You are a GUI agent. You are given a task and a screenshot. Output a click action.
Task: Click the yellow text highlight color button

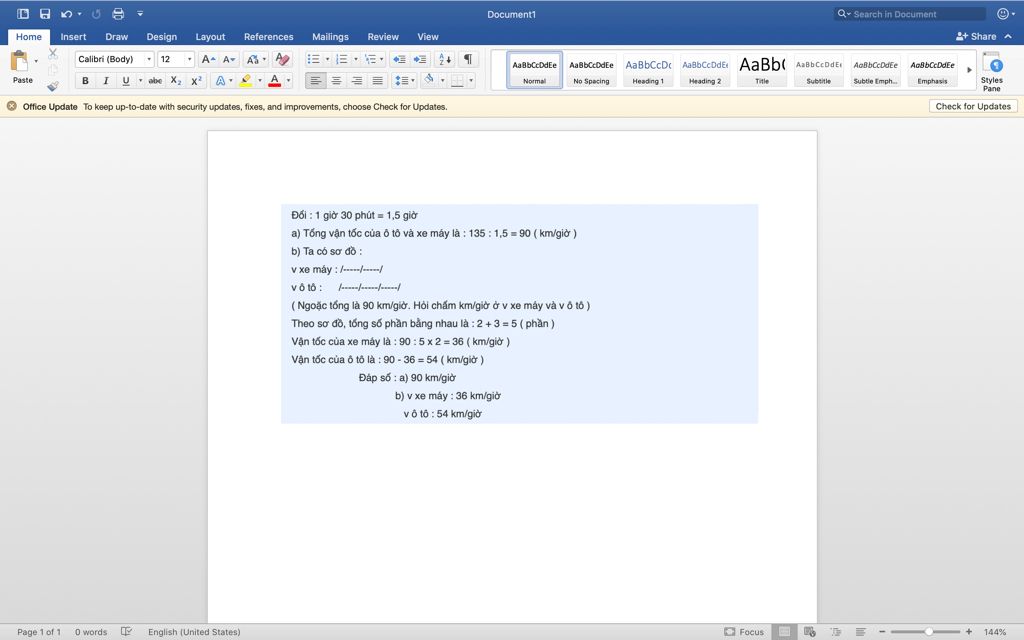tap(246, 81)
